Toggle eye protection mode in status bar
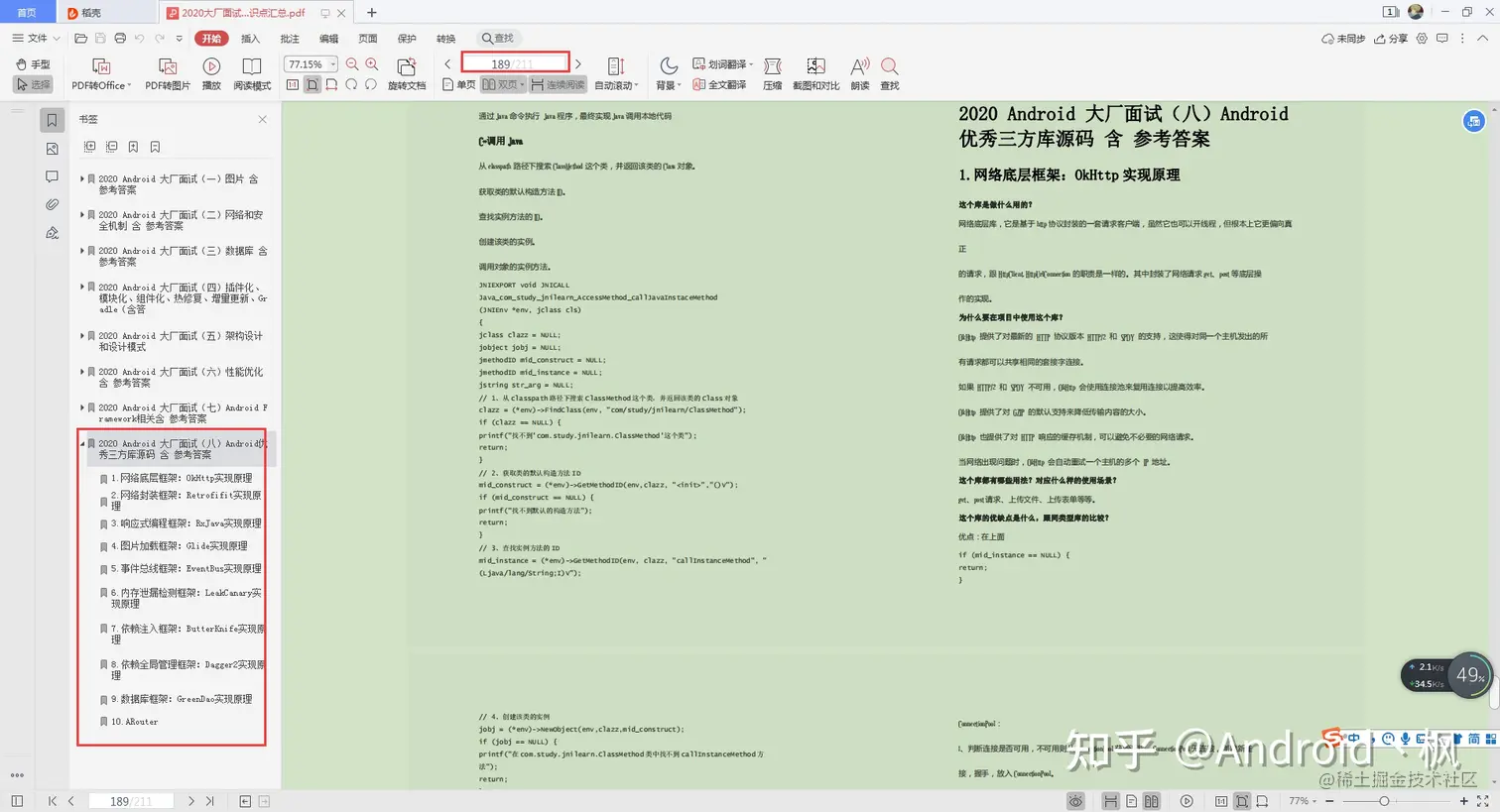Screen dimensions: 1500x812 coord(1075,801)
